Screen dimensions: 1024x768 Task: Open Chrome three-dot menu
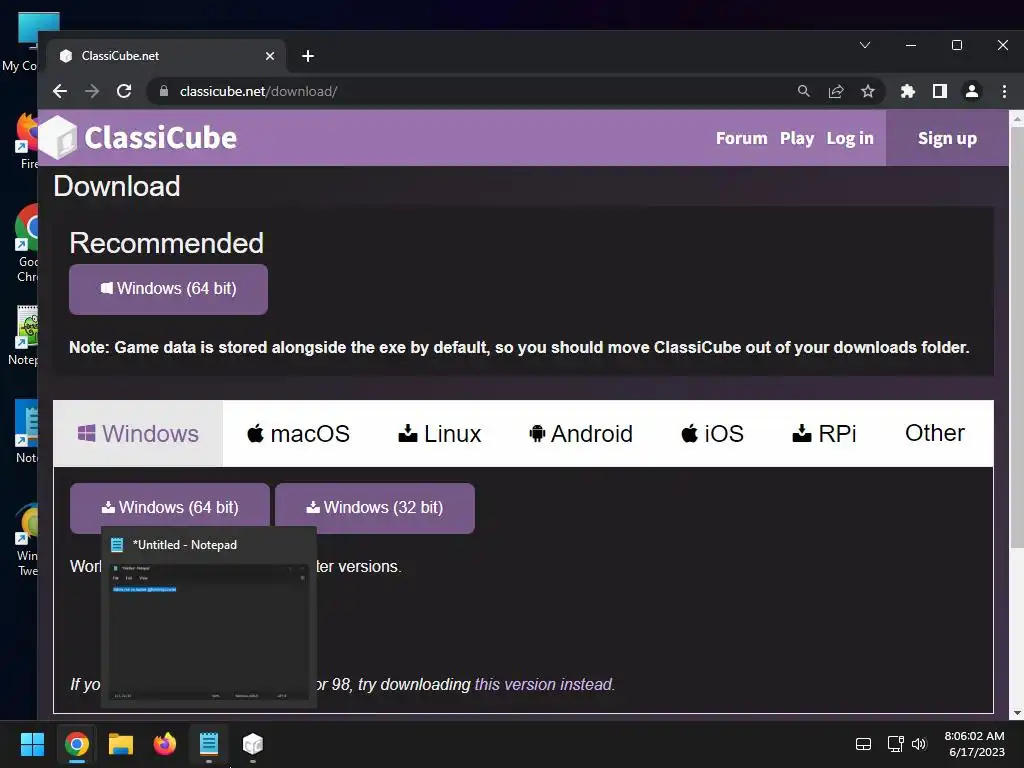pos(1004,91)
